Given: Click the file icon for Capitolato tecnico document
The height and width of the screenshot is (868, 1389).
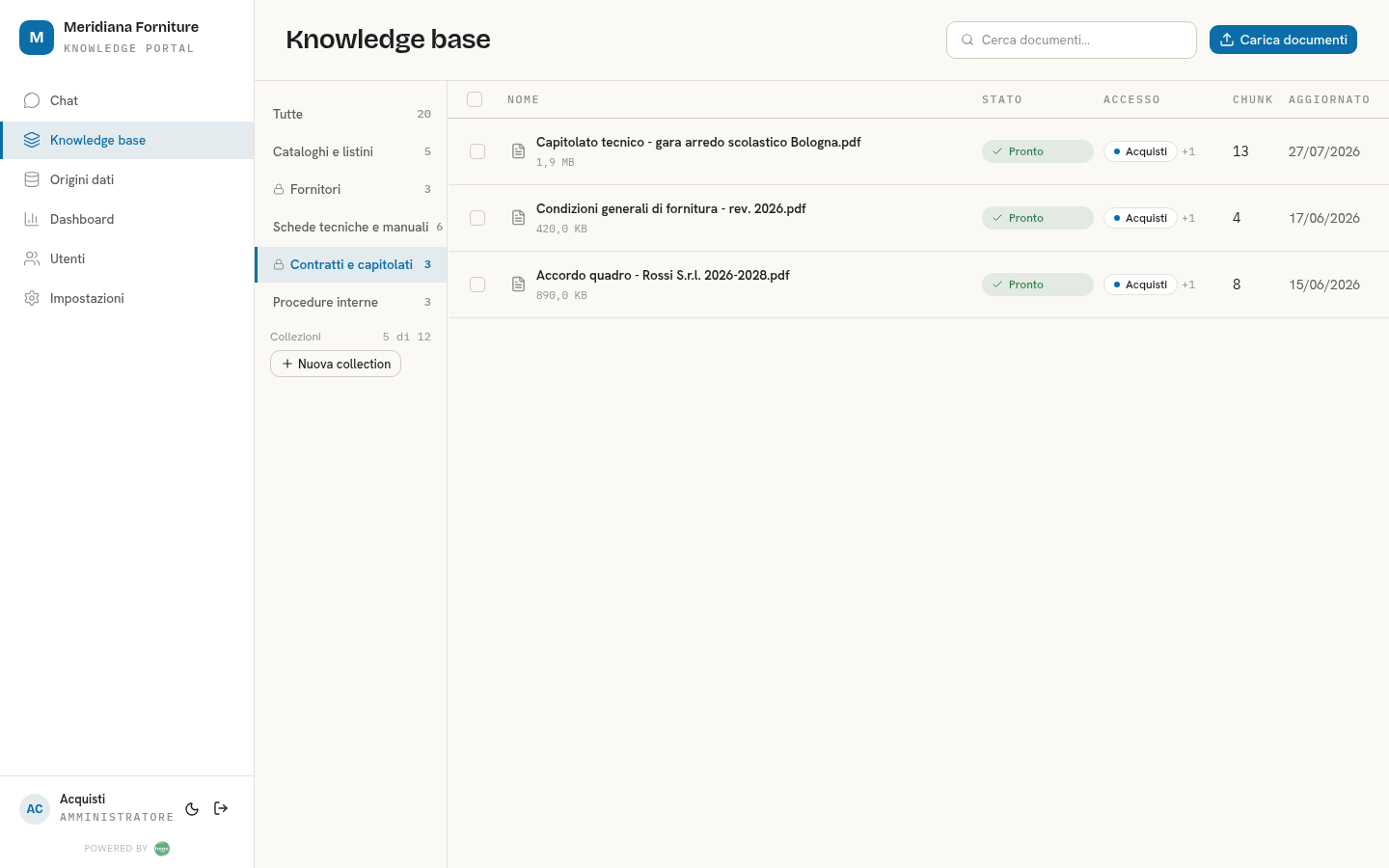Looking at the screenshot, I should coord(518,151).
